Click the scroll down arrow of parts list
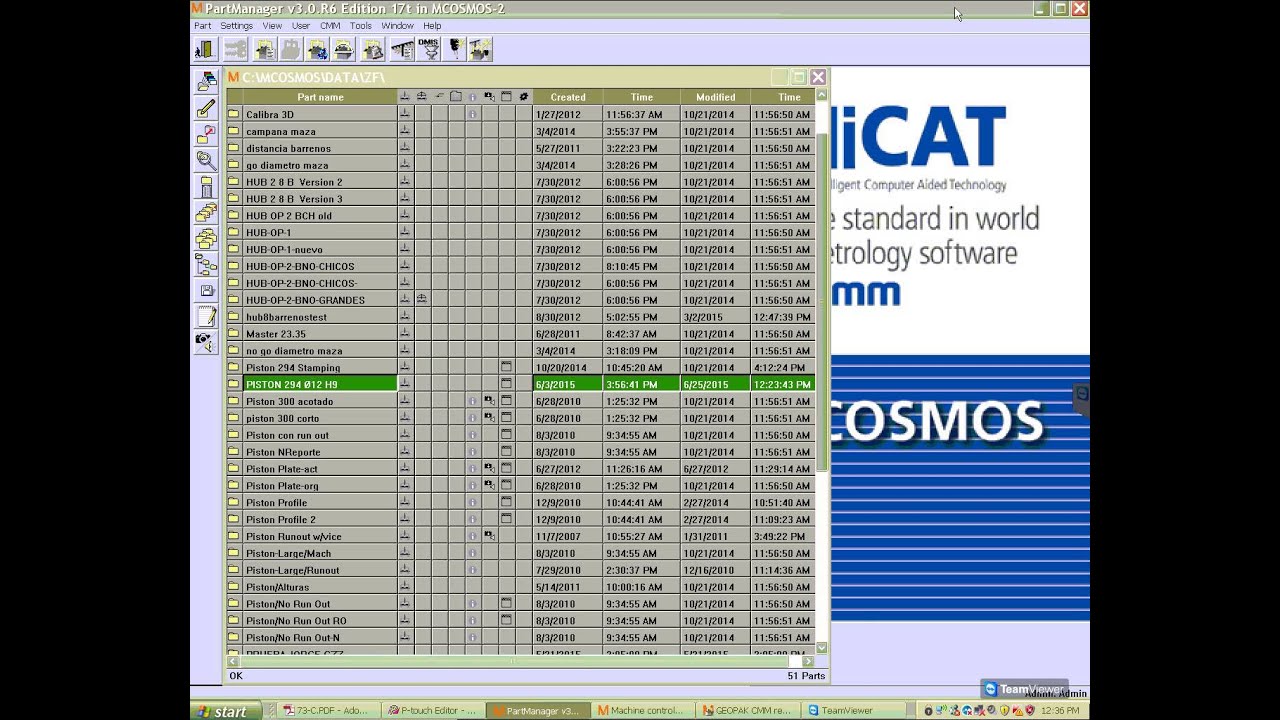The height and width of the screenshot is (720, 1280). [822, 648]
